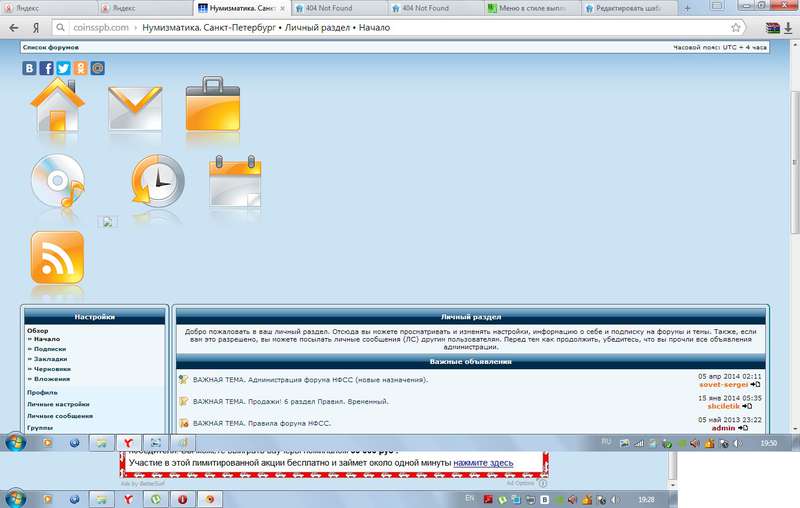The width and height of the screenshot is (800, 508).
Task: Share via the Facebook icon
Action: click(x=47, y=68)
